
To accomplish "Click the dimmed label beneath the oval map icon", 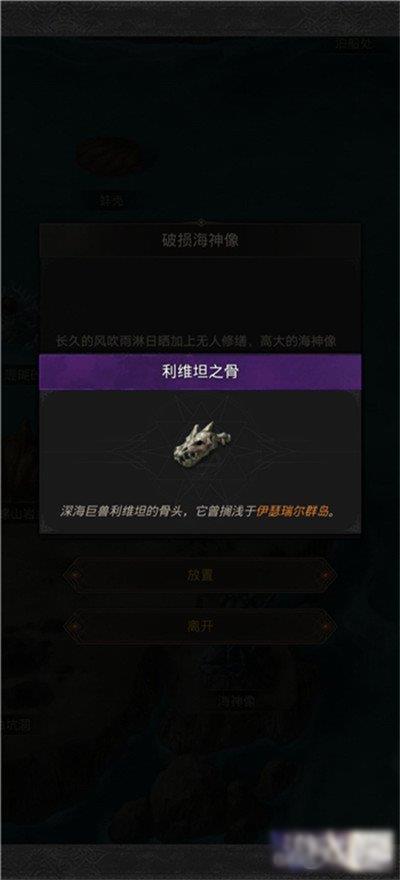I will pos(111,199).
